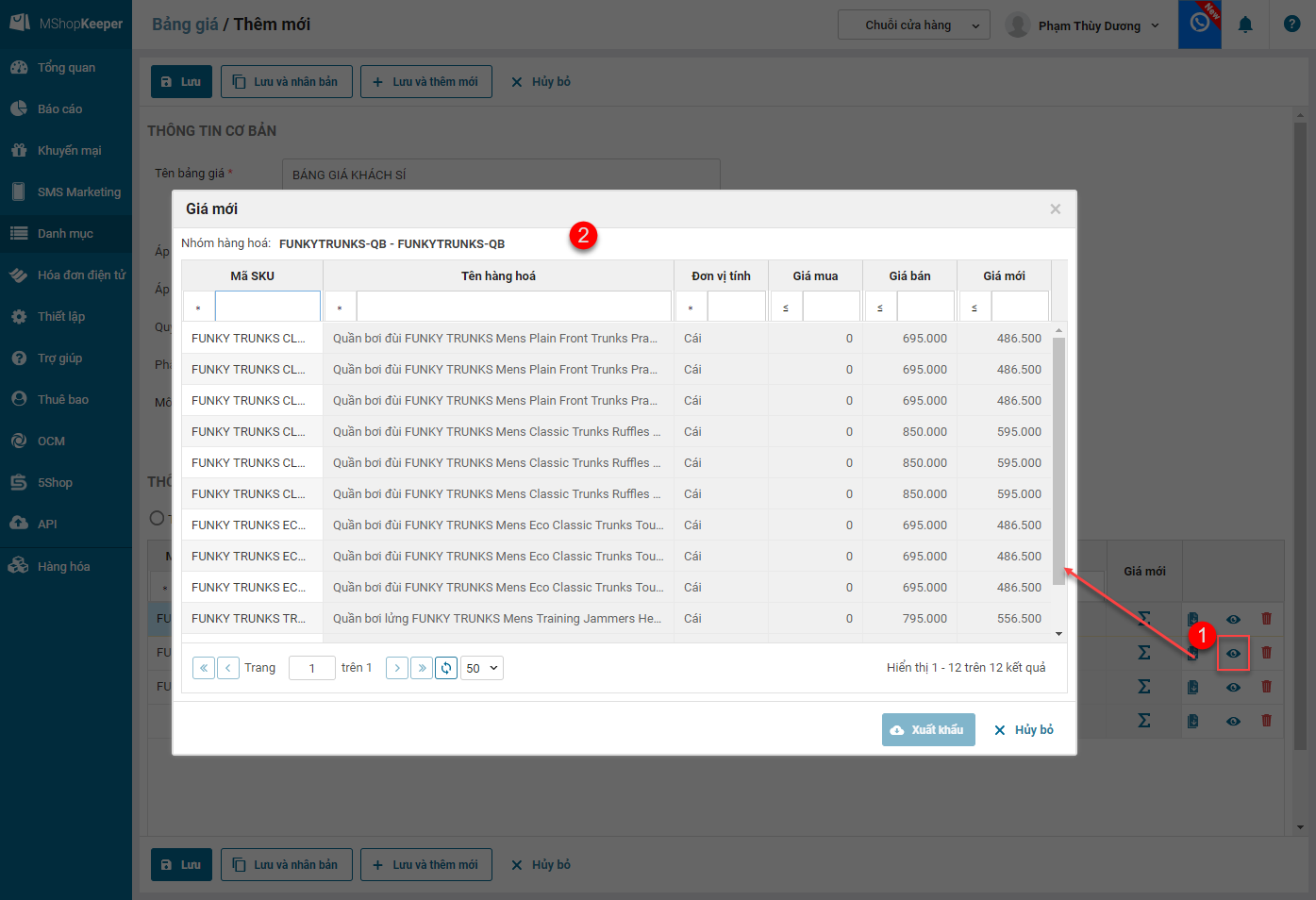This screenshot has width=1316, height=900.
Task: Click the MShopKeeper logo in the sidebar
Action: [x=66, y=24]
